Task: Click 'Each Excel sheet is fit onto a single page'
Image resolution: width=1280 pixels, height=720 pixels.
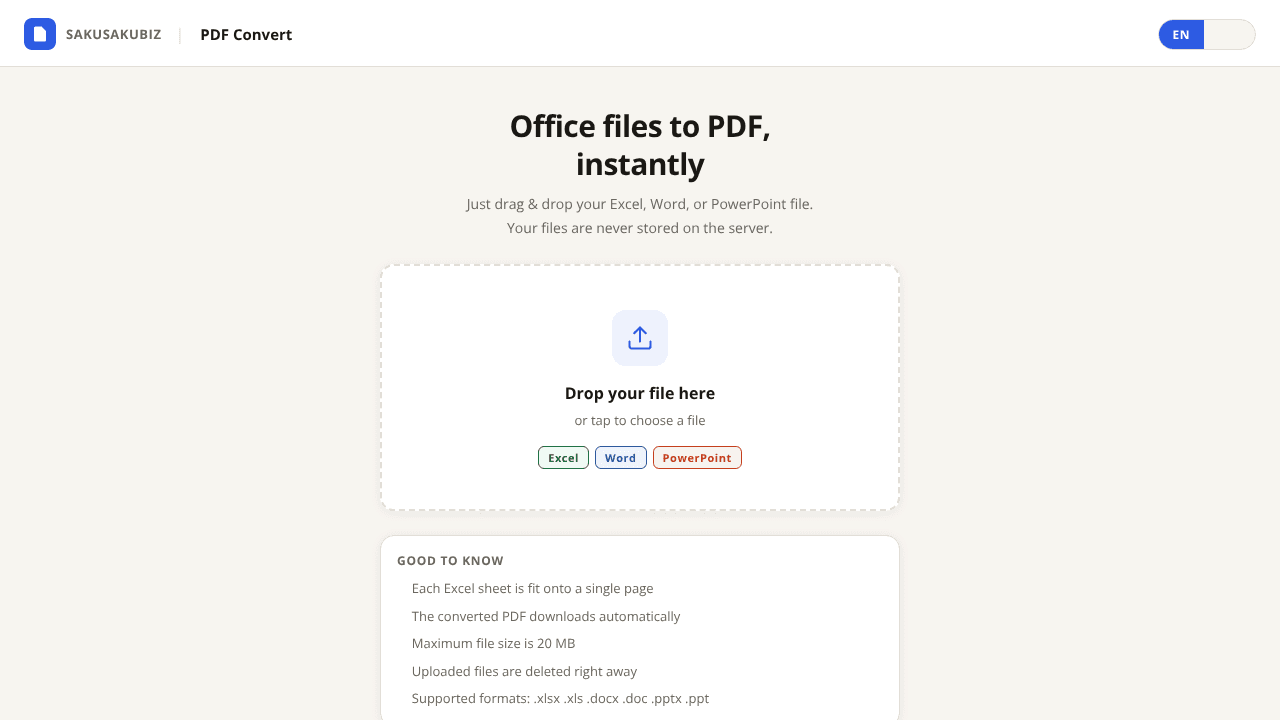Action: (x=533, y=589)
